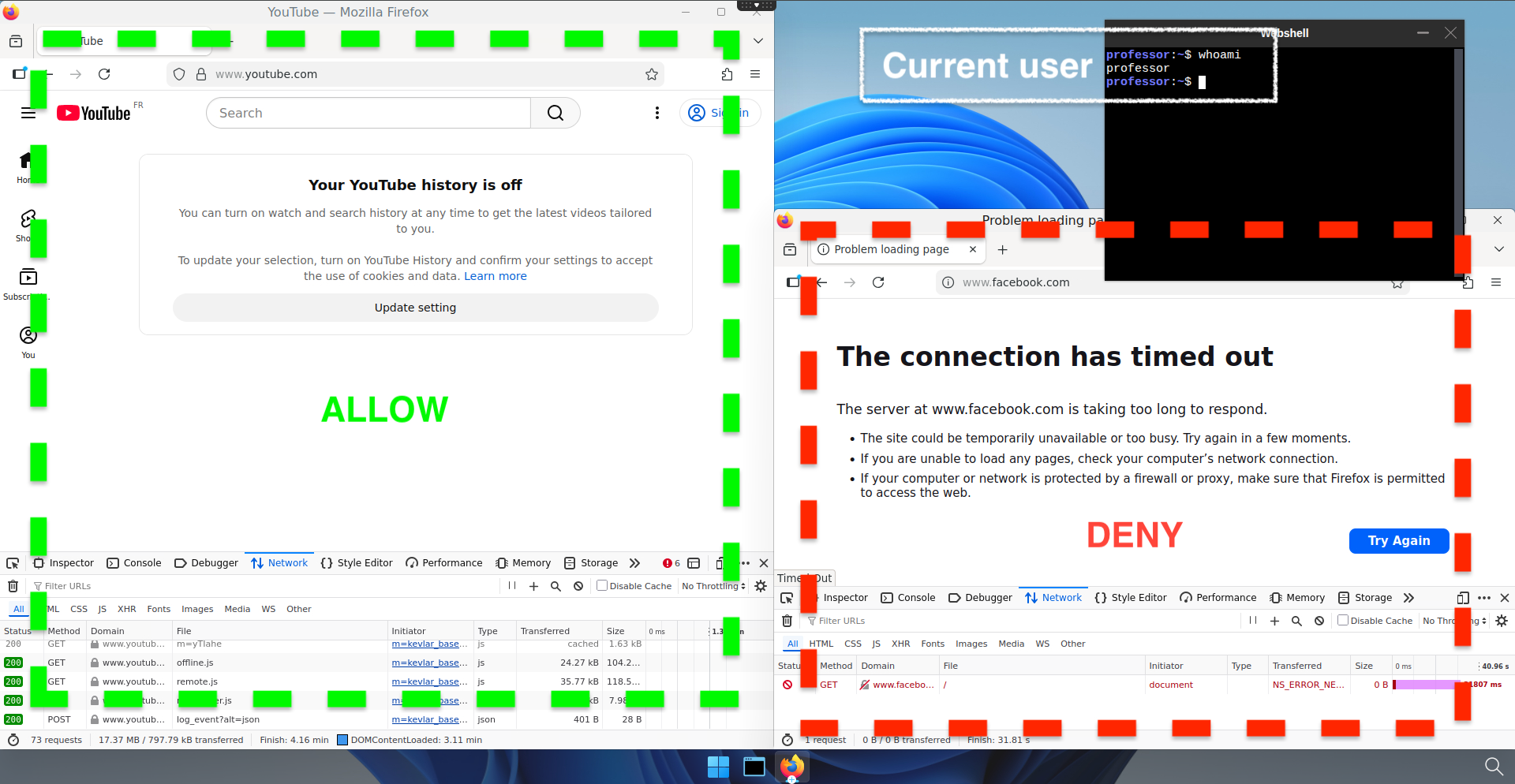The image size is (1515, 784).
Task: Click the www.facebook.com address bar
Action: tap(1173, 282)
